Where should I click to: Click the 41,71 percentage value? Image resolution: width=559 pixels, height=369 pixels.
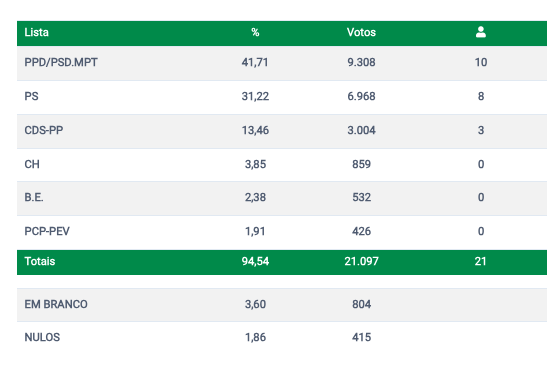(x=255, y=62)
